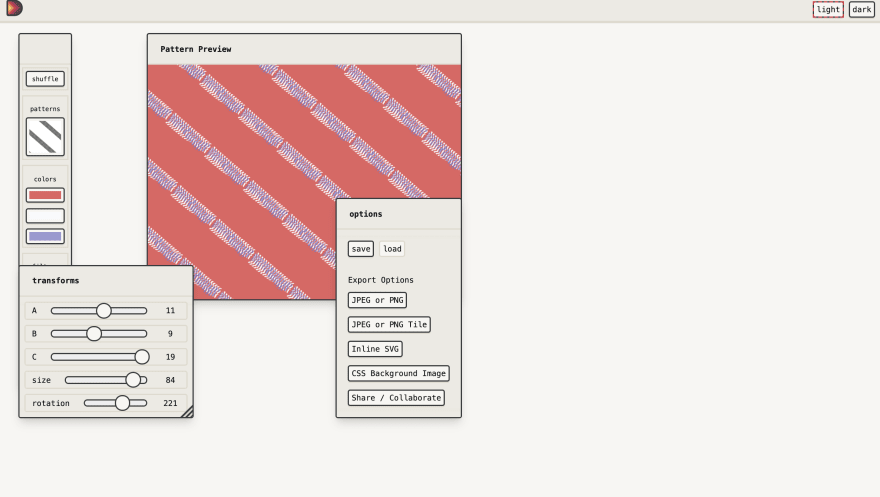Click the shuffle button
Viewport: 880px width, 497px height.
(45, 79)
